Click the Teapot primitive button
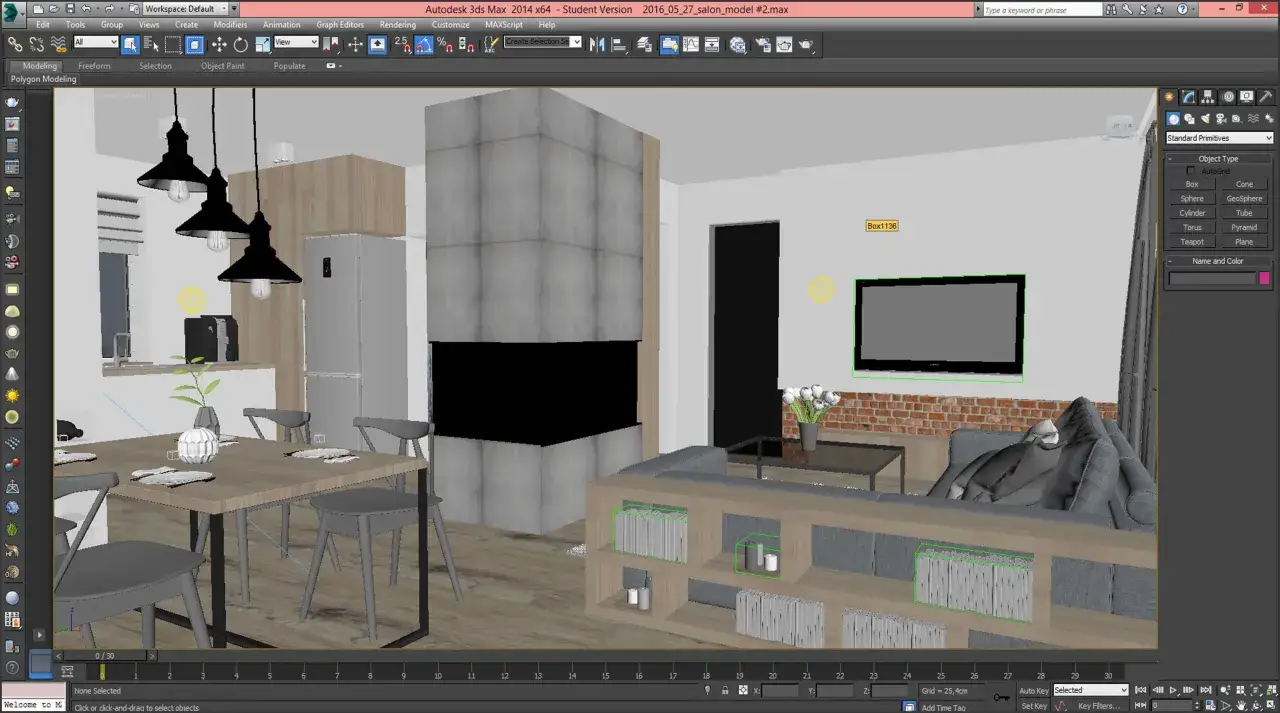1280x713 pixels. tap(1192, 242)
